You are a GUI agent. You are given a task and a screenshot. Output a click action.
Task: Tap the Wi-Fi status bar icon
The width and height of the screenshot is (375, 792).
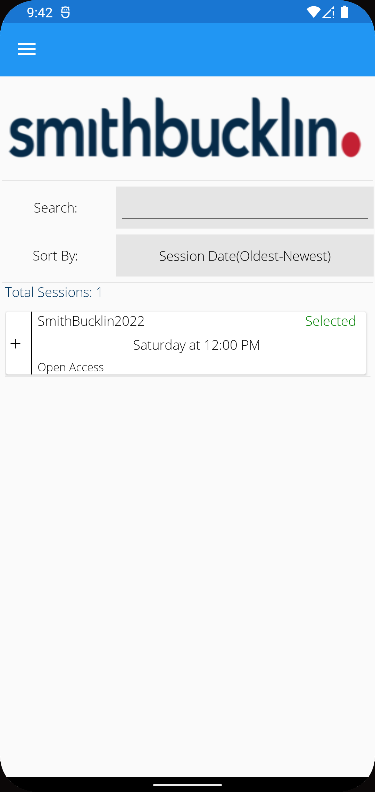click(x=313, y=13)
